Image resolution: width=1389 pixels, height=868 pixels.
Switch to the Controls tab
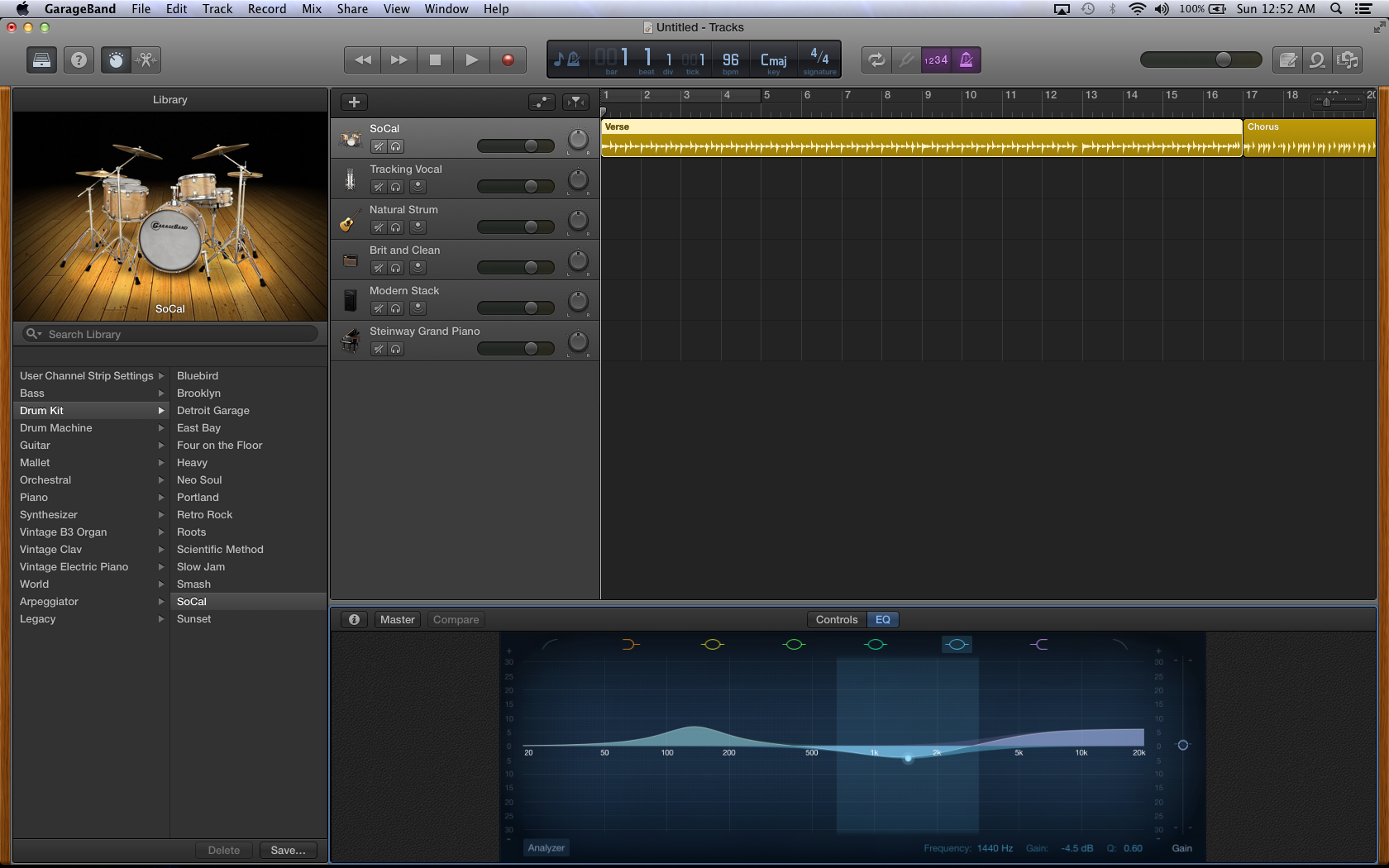coord(837,619)
